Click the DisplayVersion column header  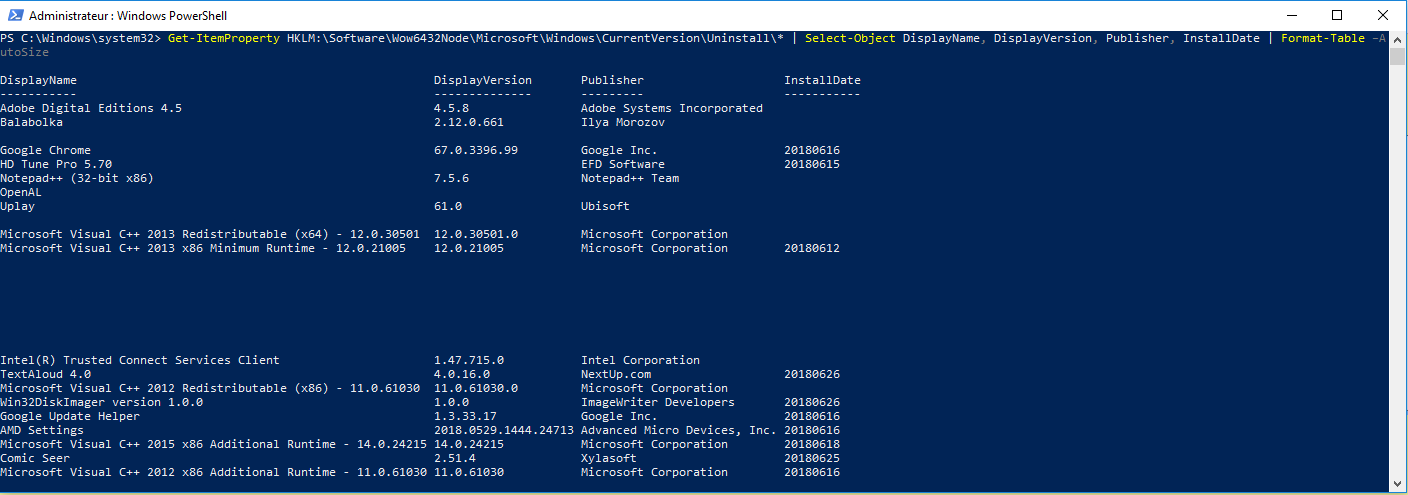[483, 80]
